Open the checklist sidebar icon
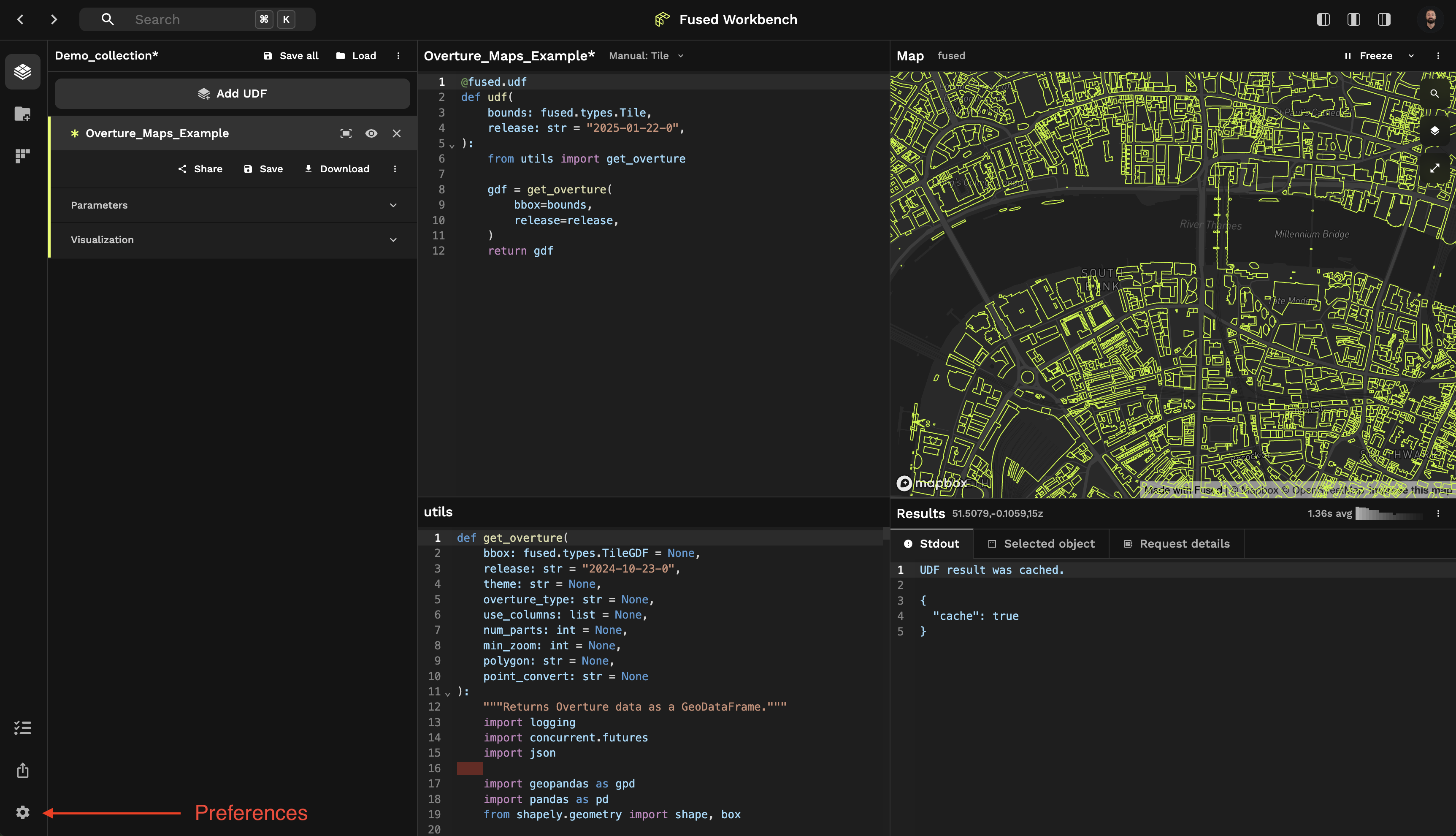This screenshot has height=836, width=1456. tap(23, 728)
